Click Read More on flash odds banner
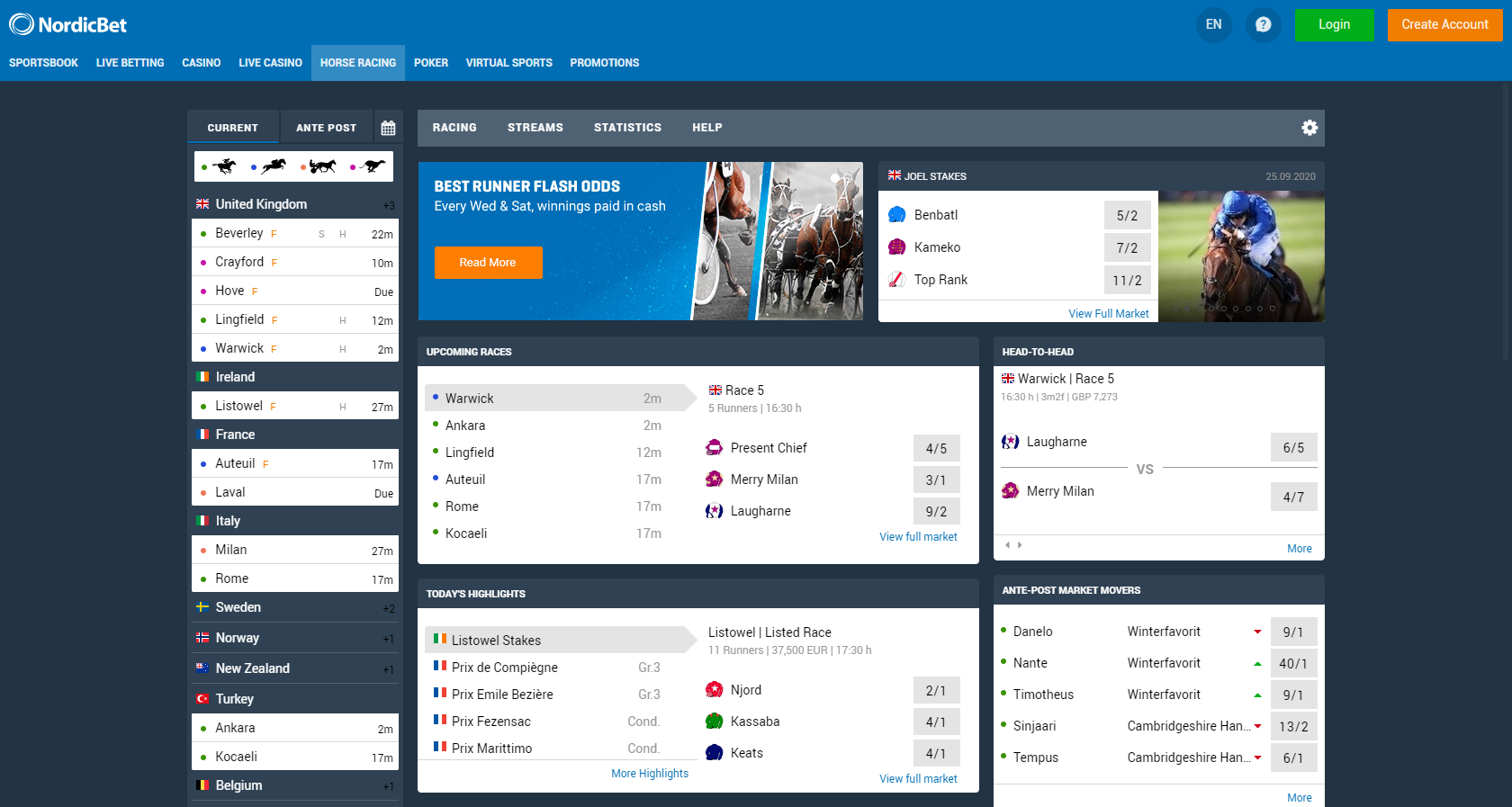Viewport: 1512px width, 807px height. coord(488,263)
